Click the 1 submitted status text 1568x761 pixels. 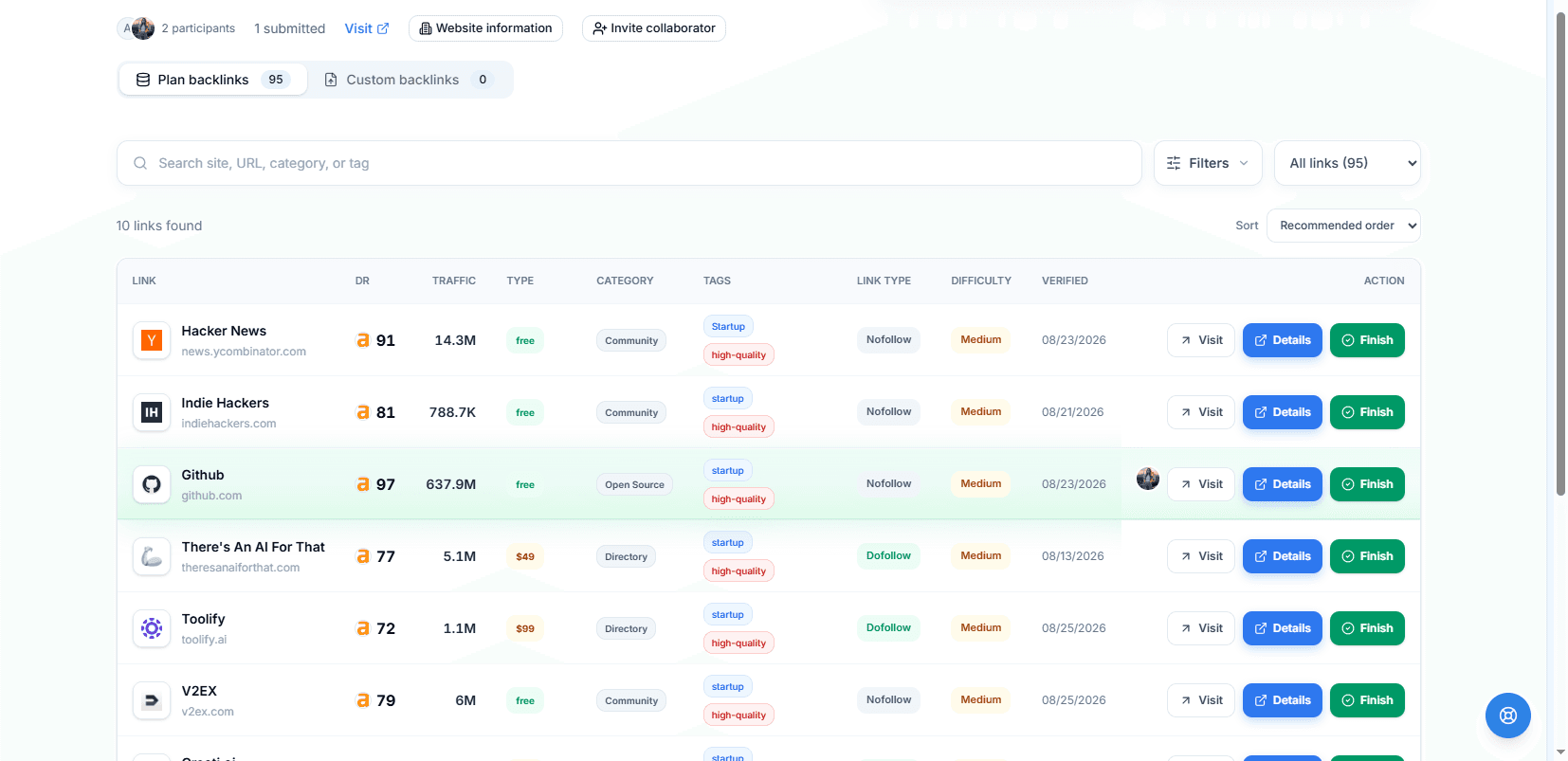point(289,28)
